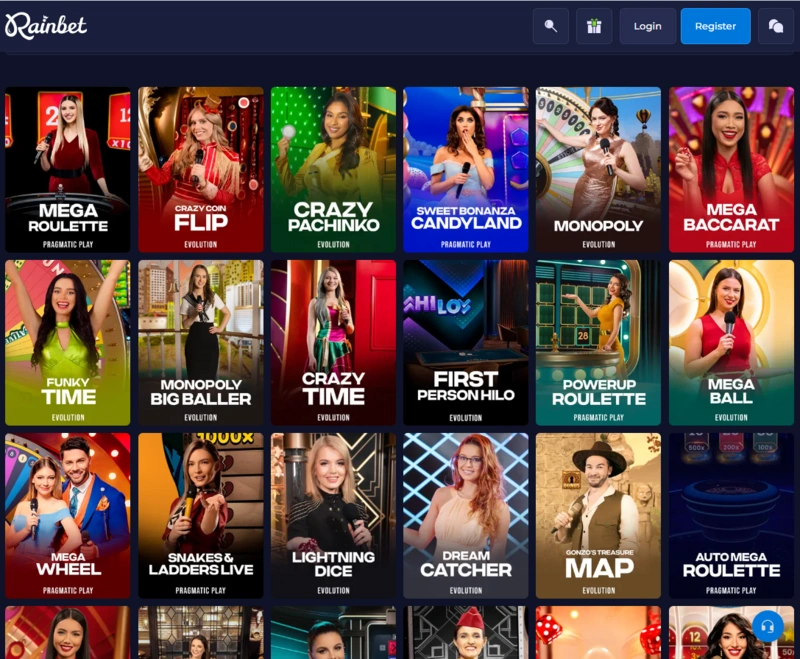The height and width of the screenshot is (659, 800).
Task: Play Mega Baccarat
Action: point(731,168)
